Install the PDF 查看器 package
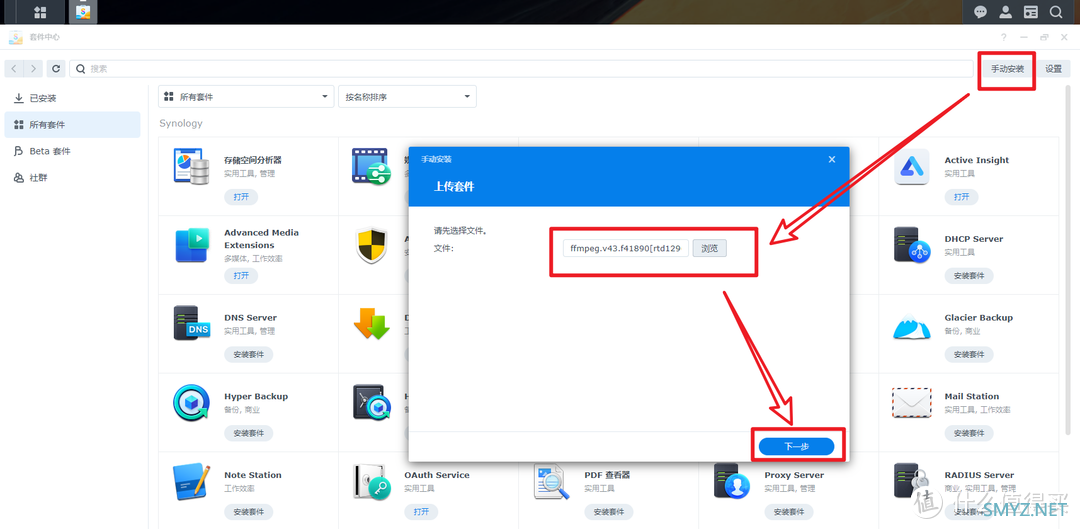 click(x=609, y=512)
